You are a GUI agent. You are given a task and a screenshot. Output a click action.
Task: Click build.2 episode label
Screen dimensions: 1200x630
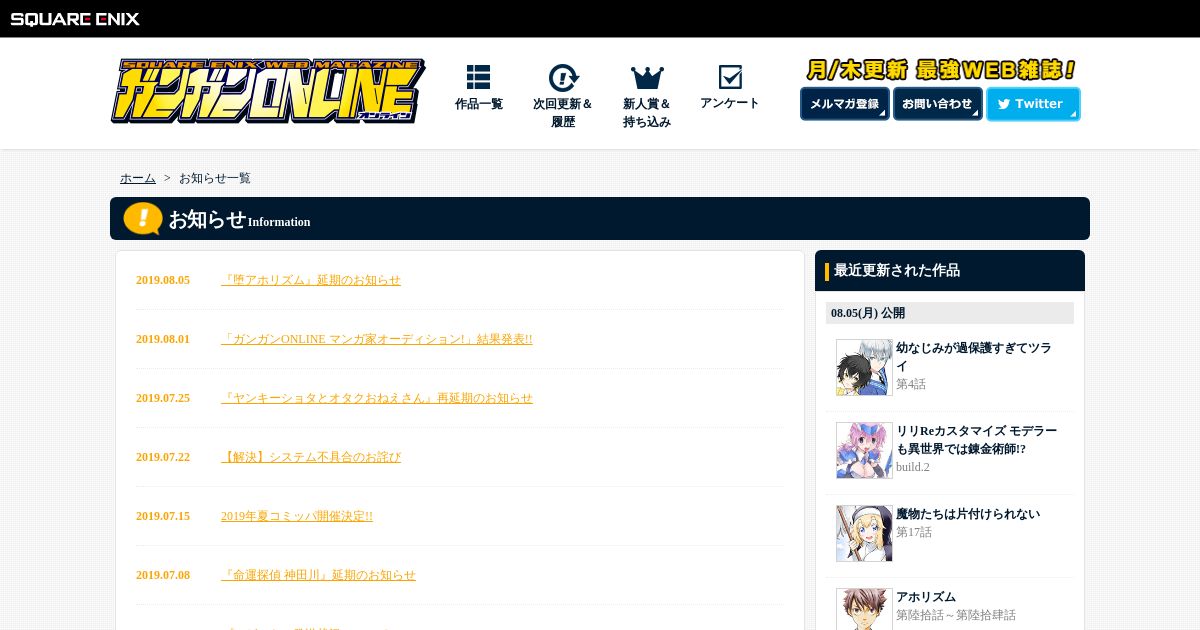point(913,467)
